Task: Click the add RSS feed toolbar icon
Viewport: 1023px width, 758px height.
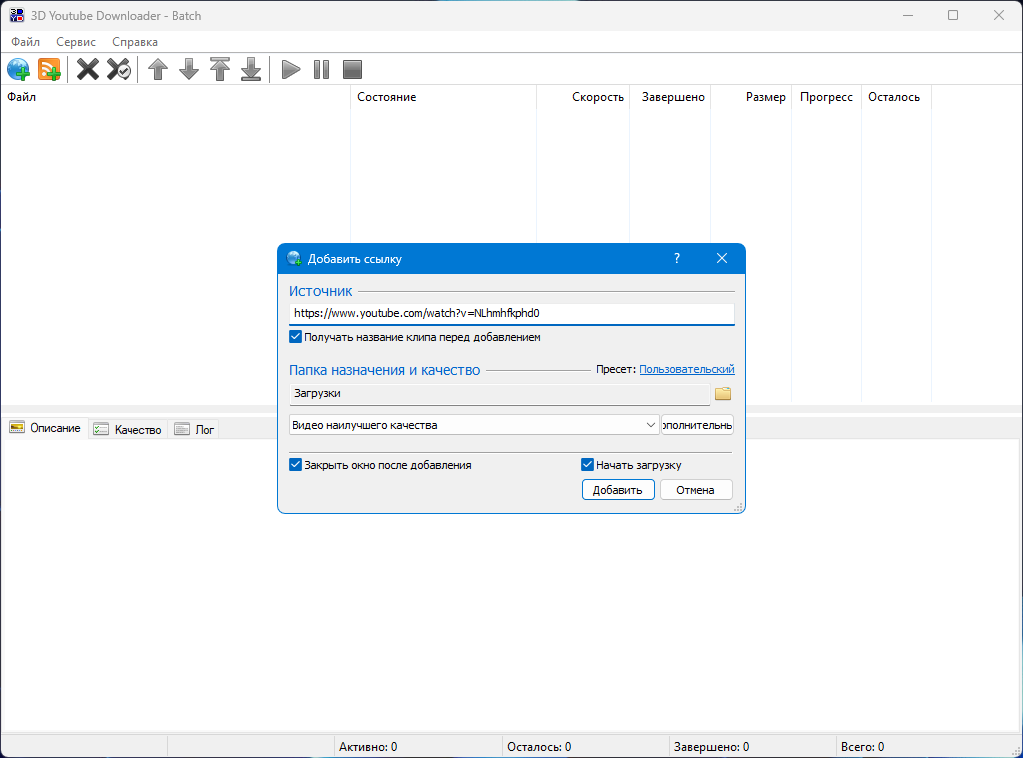Action: point(50,69)
